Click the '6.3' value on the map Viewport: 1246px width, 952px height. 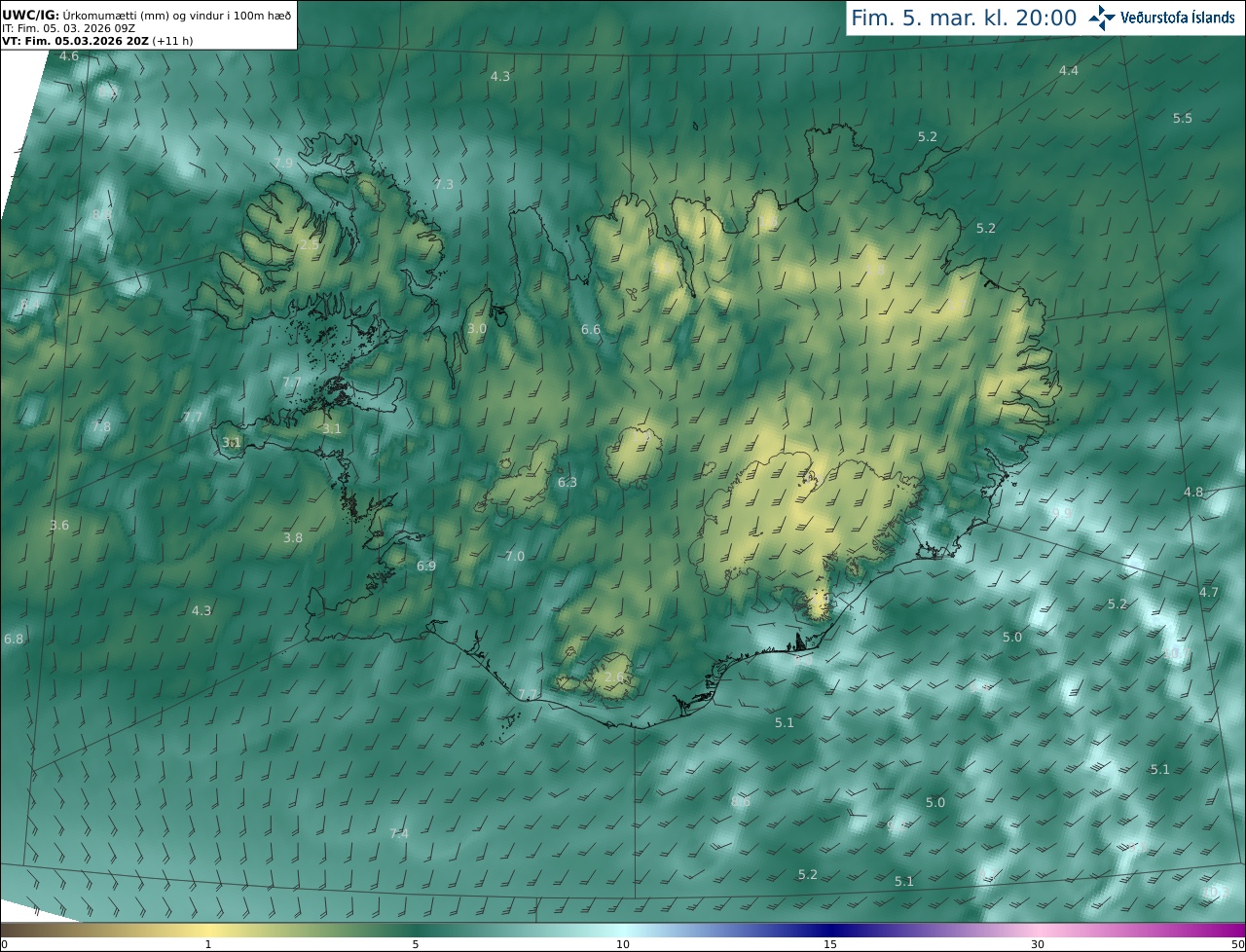568,482
